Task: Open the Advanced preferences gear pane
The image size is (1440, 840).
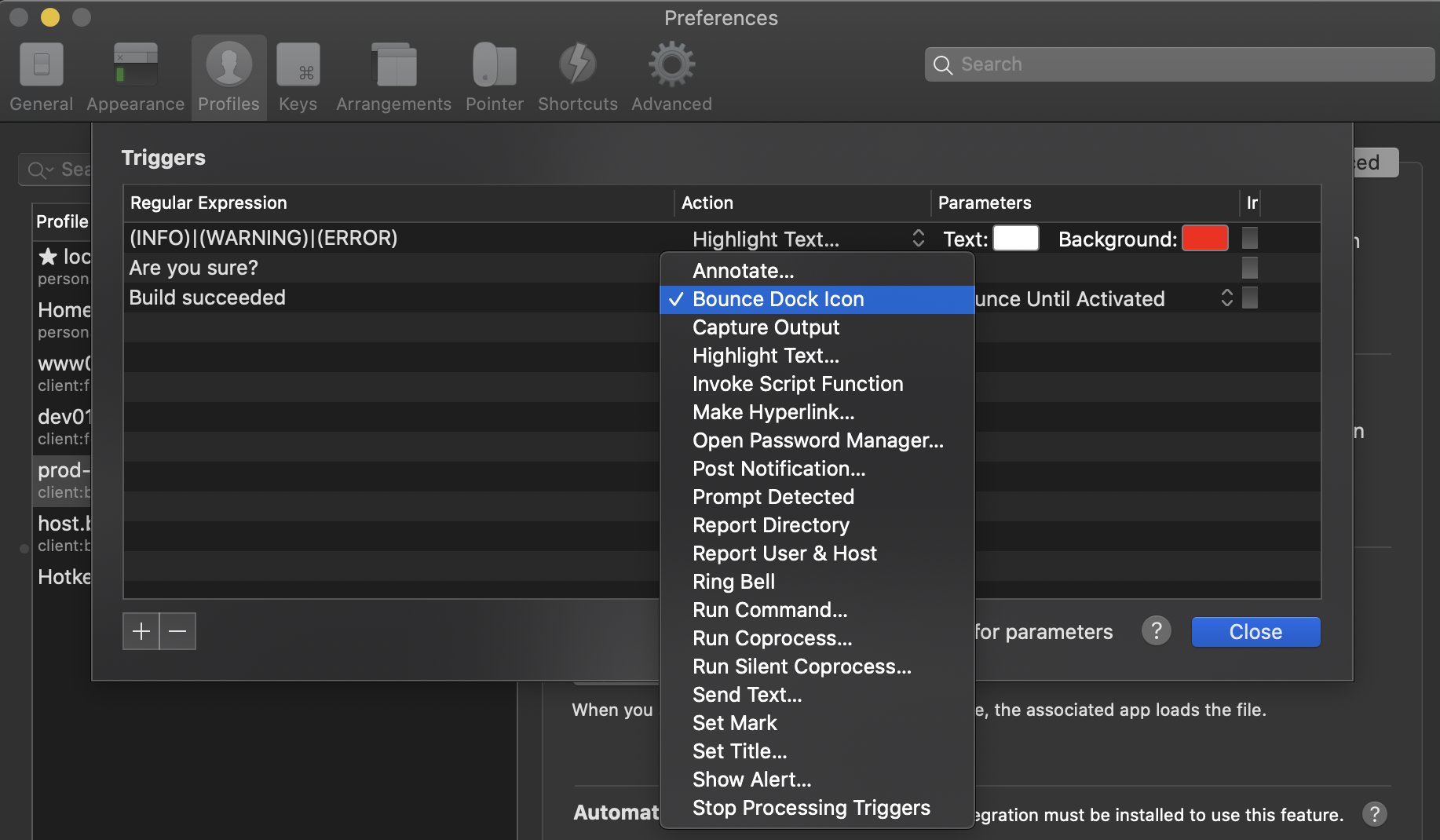Action: 671,78
